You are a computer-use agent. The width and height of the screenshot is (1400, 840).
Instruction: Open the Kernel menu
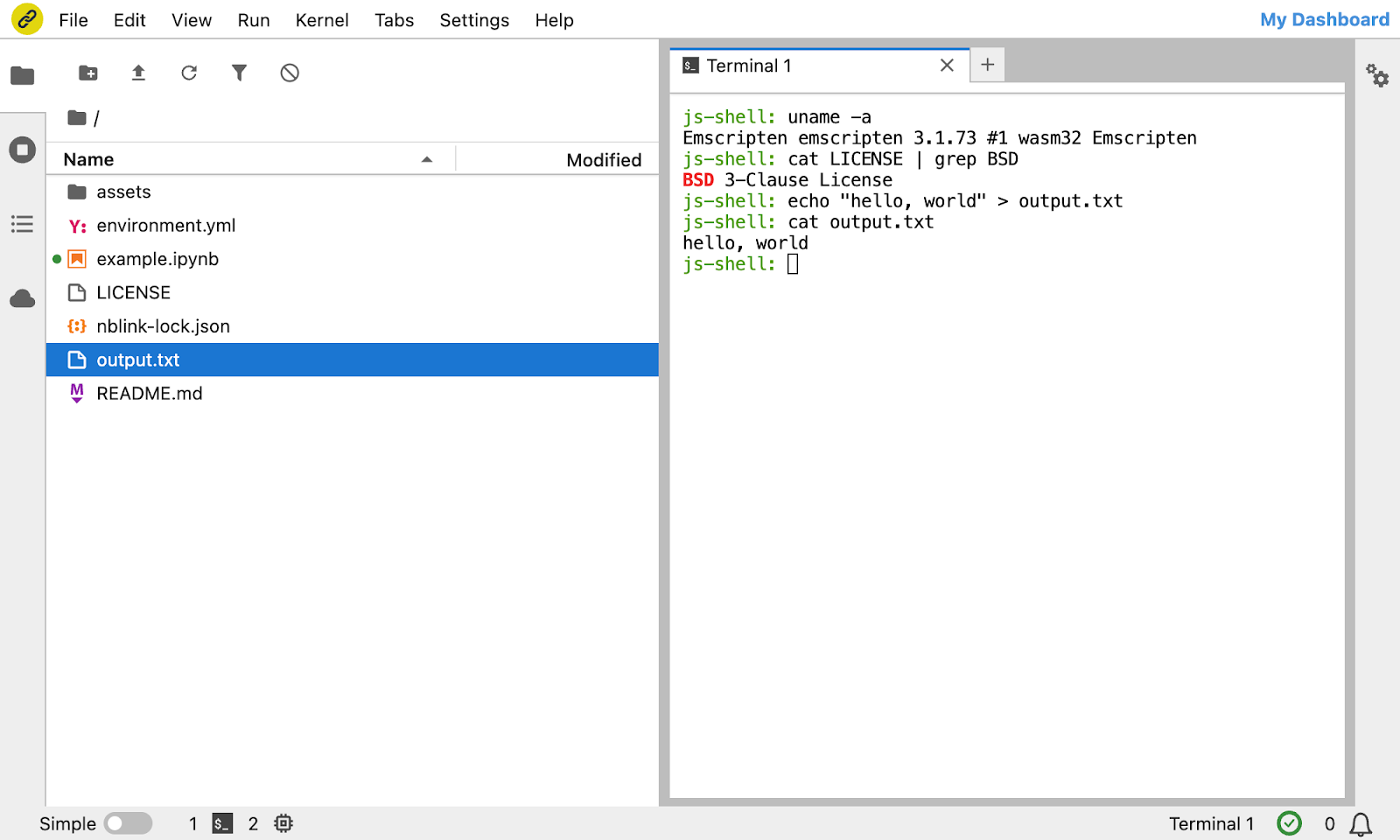tap(322, 19)
